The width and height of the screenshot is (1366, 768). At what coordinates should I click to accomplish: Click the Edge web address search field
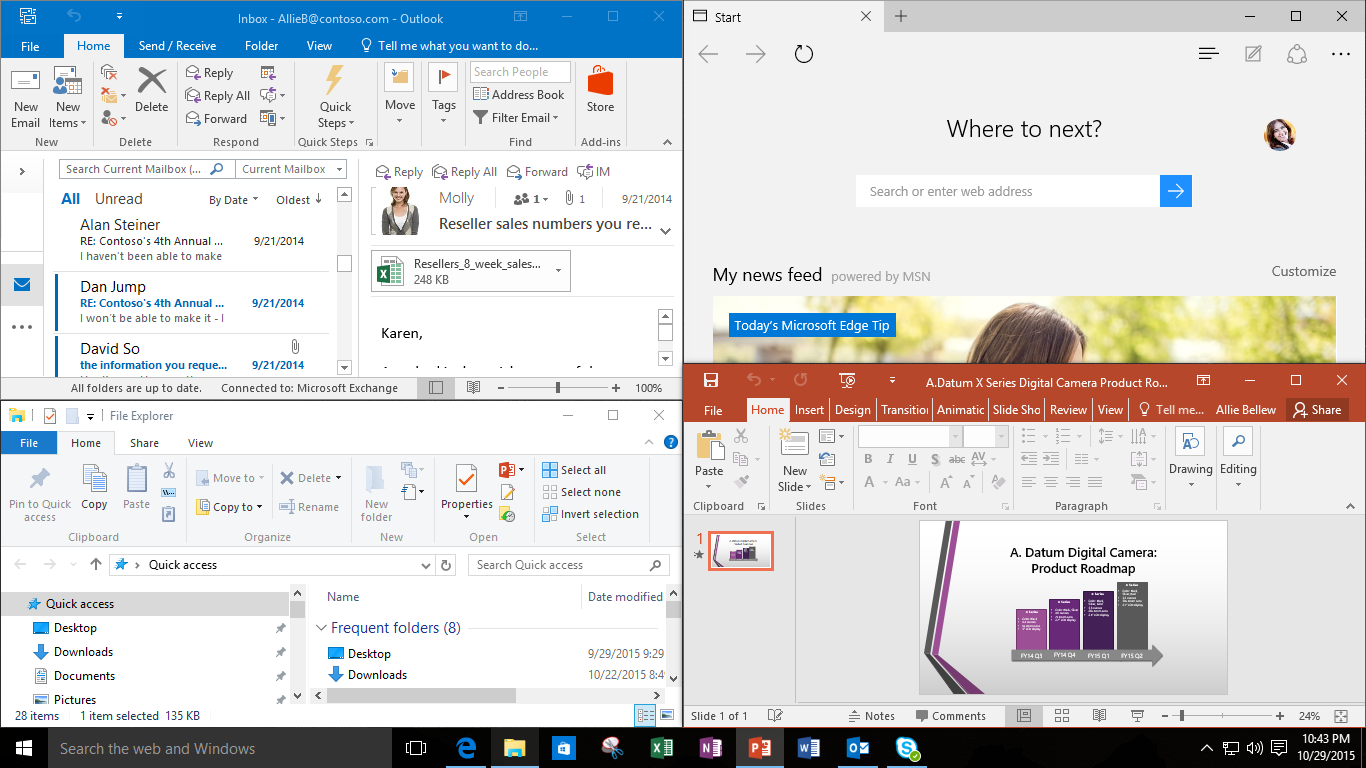(1008, 191)
